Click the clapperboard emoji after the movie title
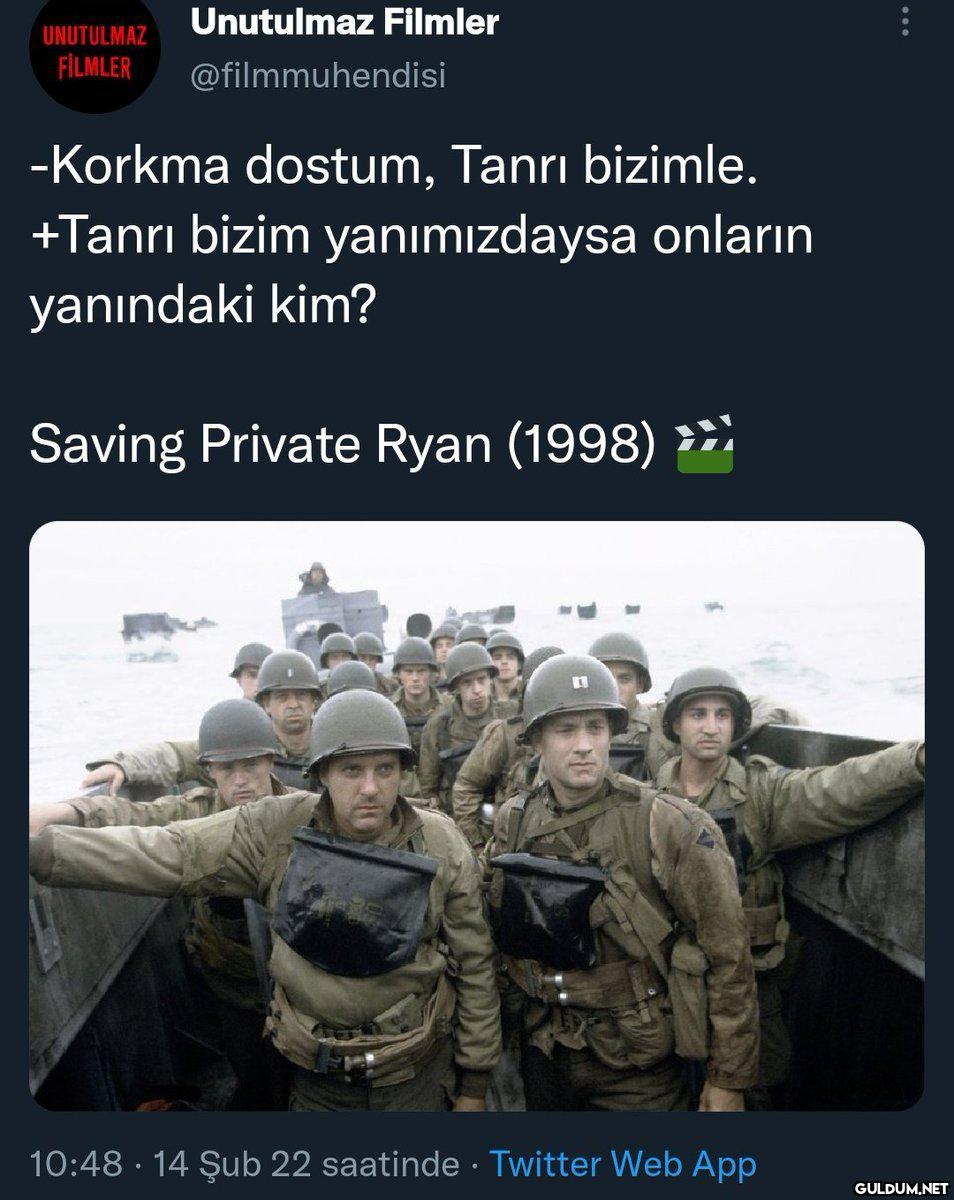Viewport: 954px width, 1200px height. click(x=705, y=444)
